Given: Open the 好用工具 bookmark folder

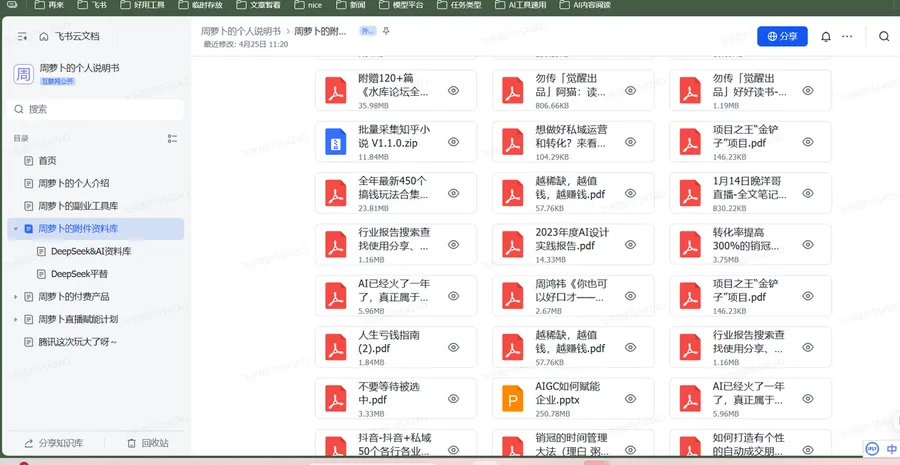Looking at the screenshot, I should pos(143,5).
